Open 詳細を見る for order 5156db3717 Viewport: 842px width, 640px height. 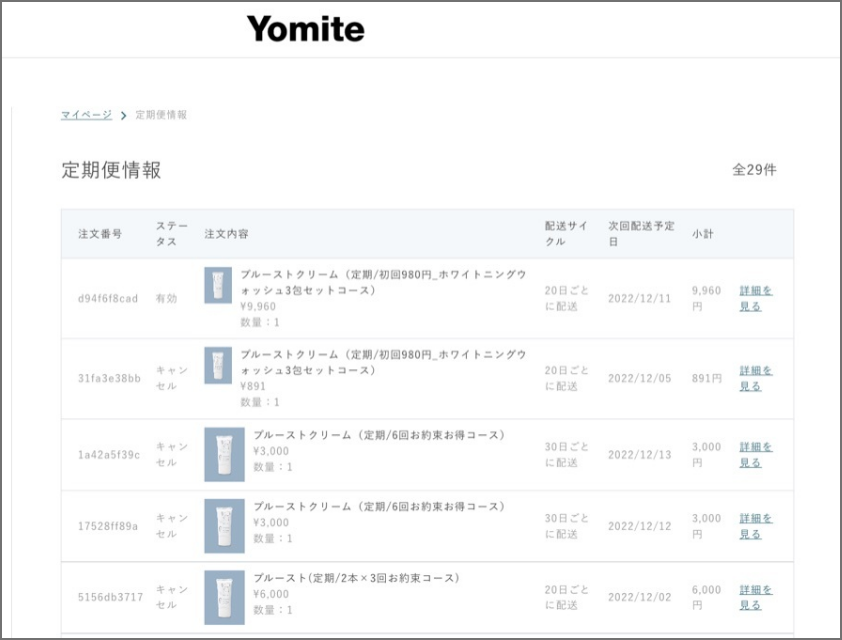(755, 597)
